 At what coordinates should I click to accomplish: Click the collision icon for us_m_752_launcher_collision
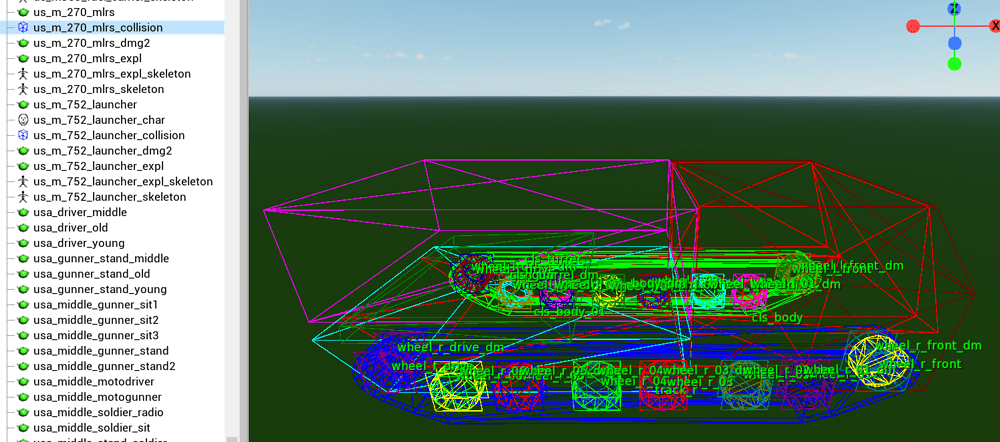pyautogui.click(x=23, y=136)
